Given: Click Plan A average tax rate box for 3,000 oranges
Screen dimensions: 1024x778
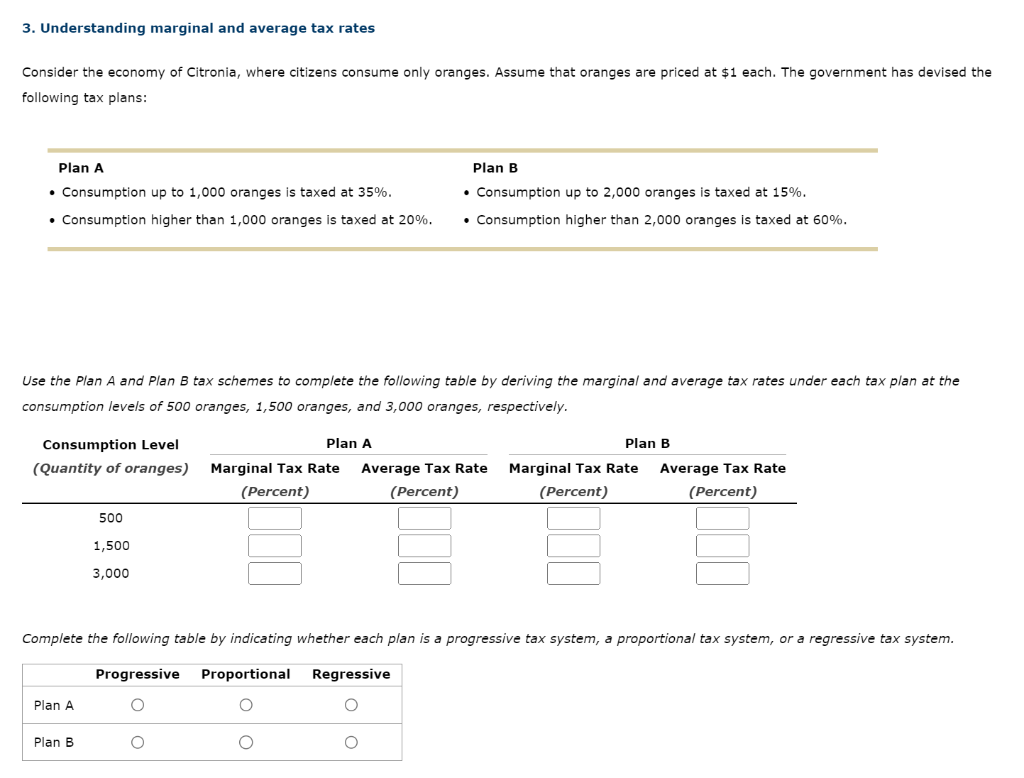Looking at the screenshot, I should coord(424,573).
